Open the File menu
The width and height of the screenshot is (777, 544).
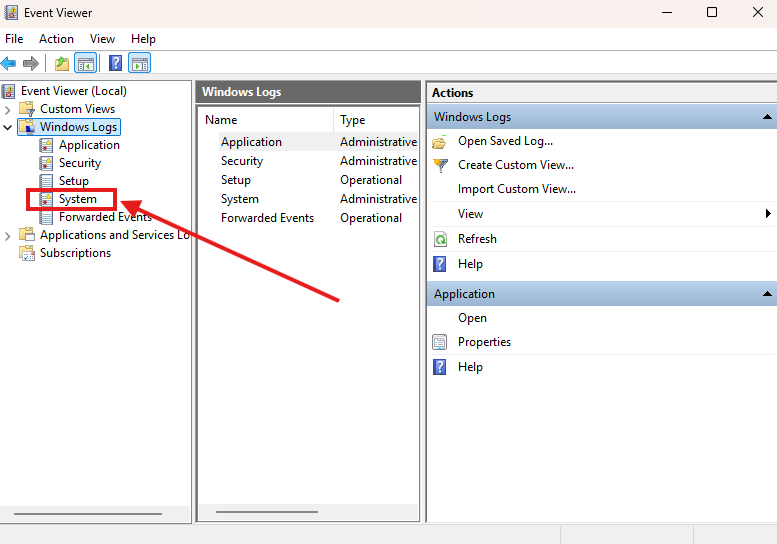[14, 39]
